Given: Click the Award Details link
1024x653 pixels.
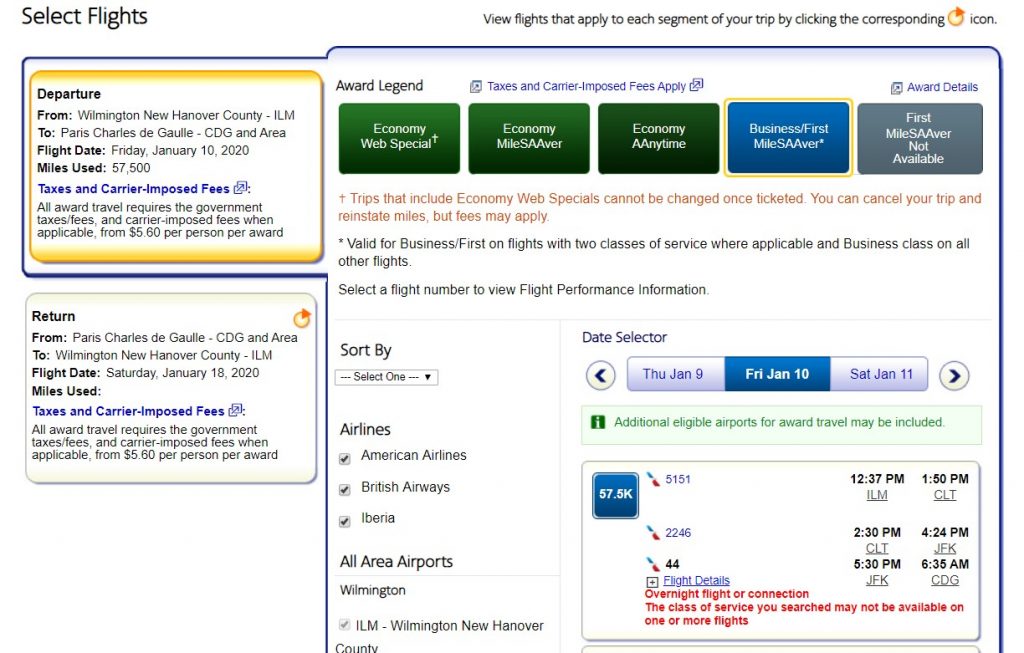Looking at the screenshot, I should point(942,88).
